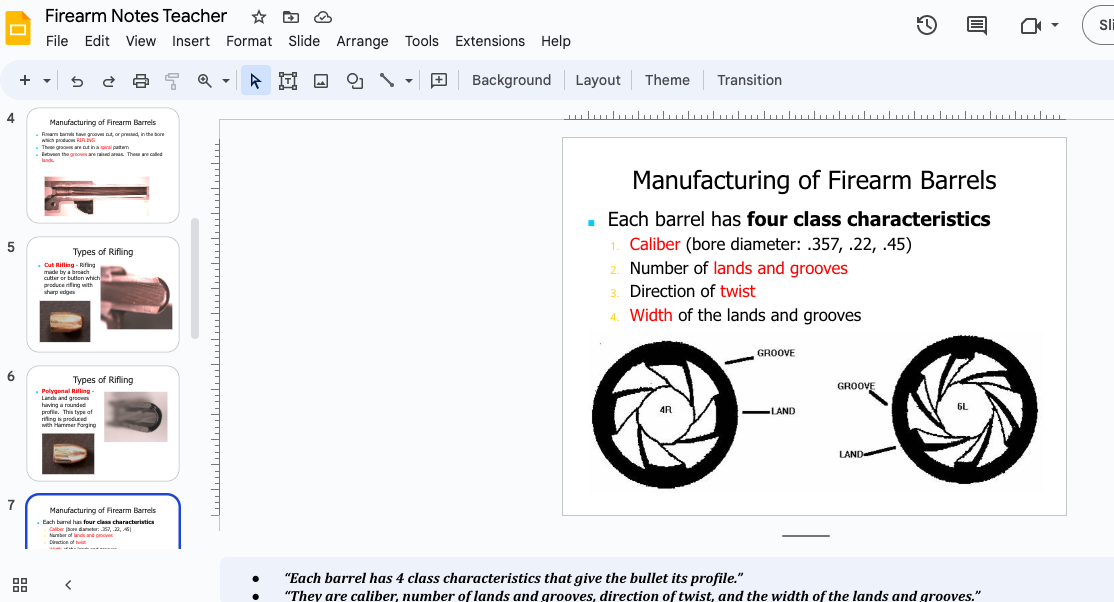Screen dimensions: 1114x602
Task: Click the Transition button
Action: (x=749, y=80)
